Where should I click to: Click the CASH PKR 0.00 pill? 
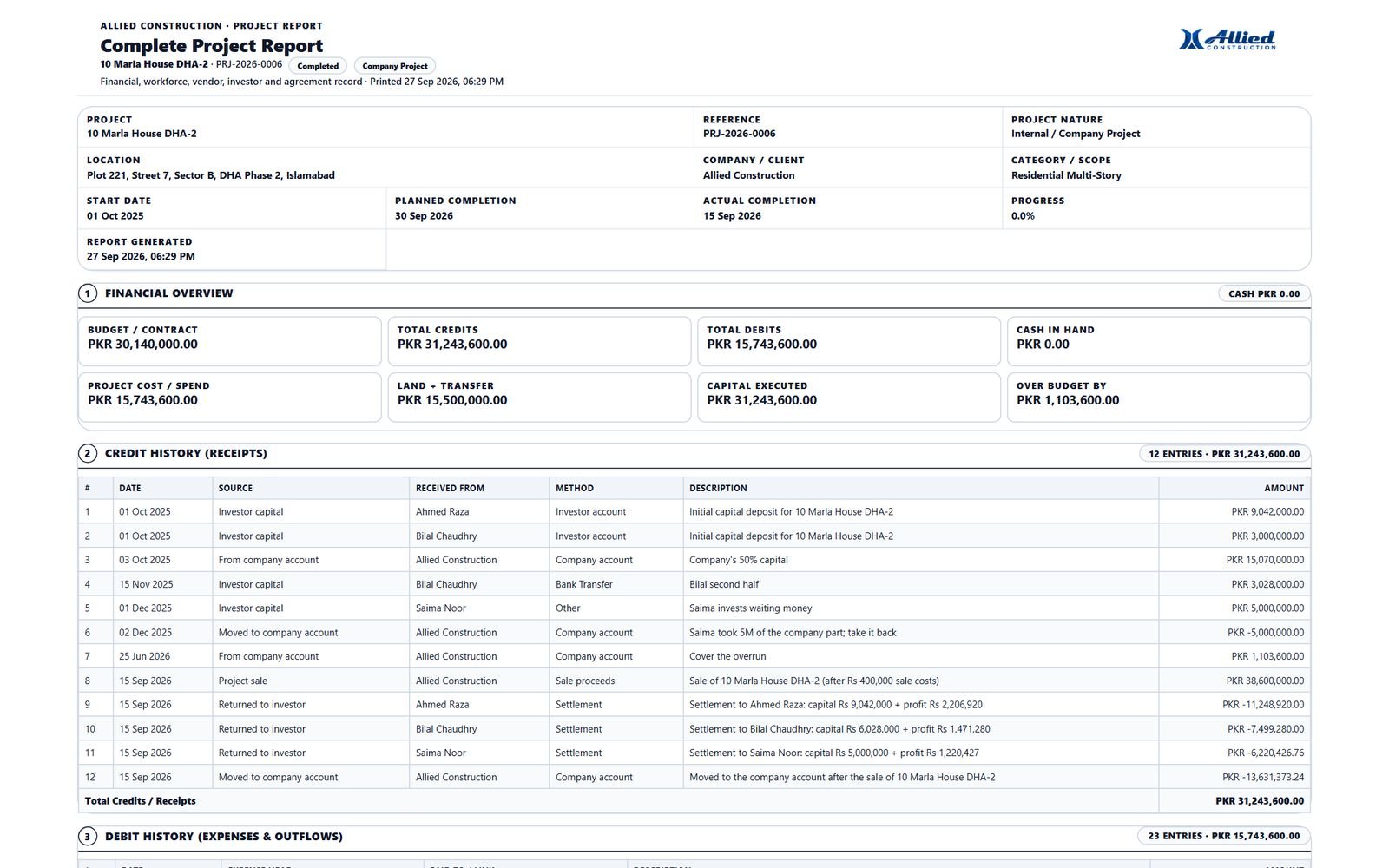pyautogui.click(x=1264, y=293)
